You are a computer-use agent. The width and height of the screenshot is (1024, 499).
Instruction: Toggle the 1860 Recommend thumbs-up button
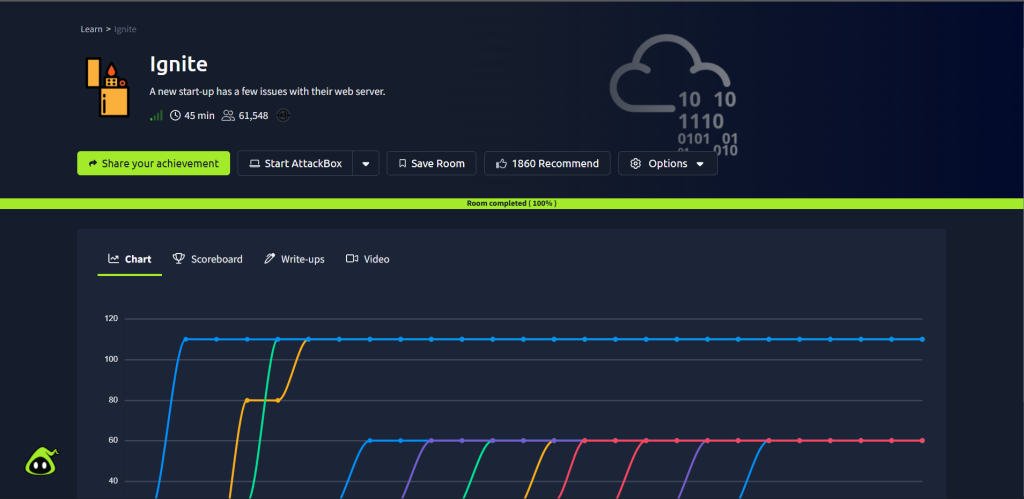coord(547,164)
